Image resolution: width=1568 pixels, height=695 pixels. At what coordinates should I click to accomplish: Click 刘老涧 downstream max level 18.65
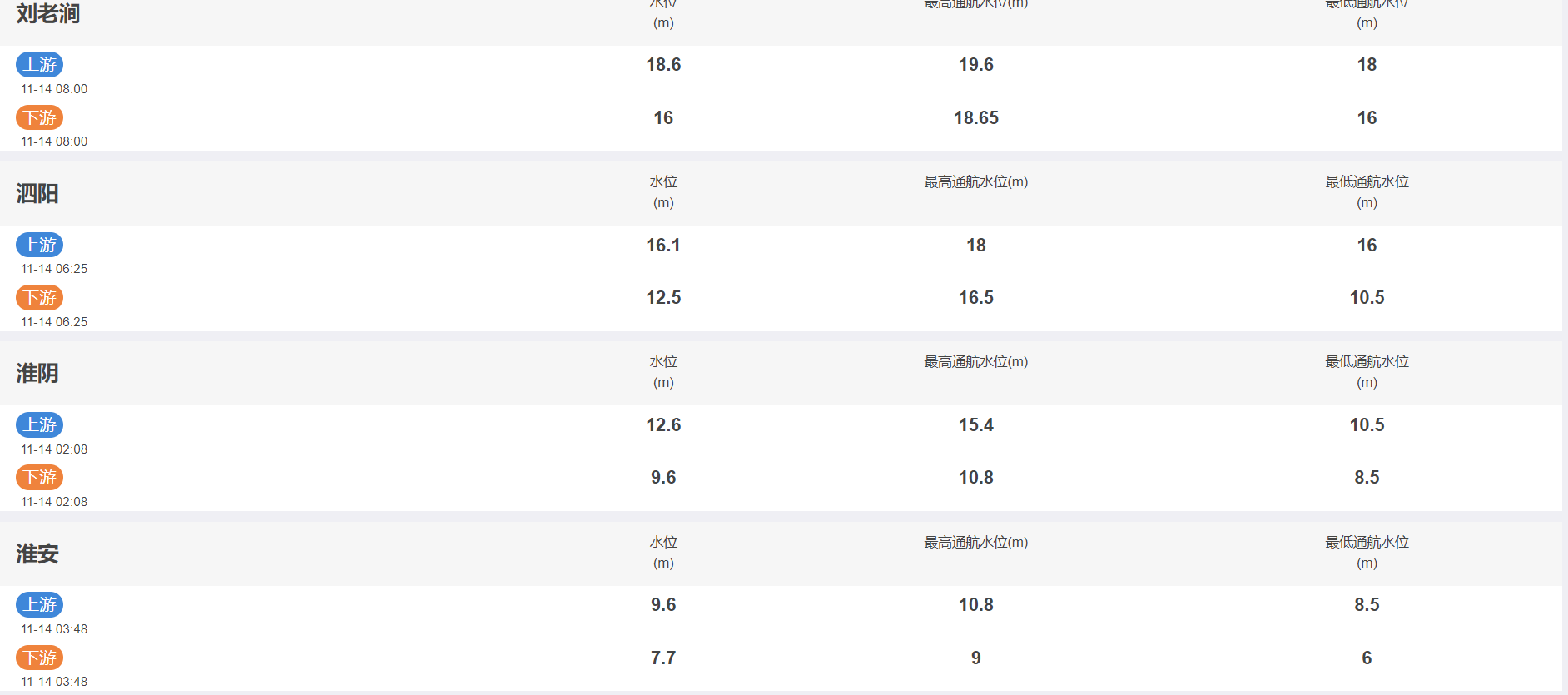(x=976, y=117)
